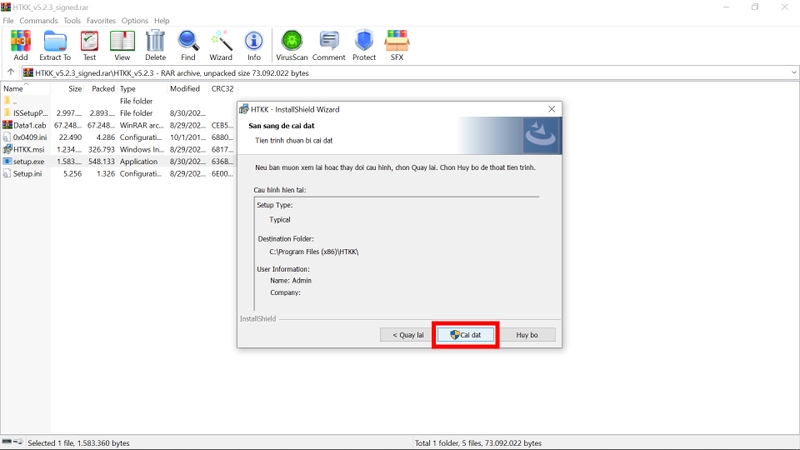
Task: Start VirusScan on archive
Action: [x=292, y=45]
